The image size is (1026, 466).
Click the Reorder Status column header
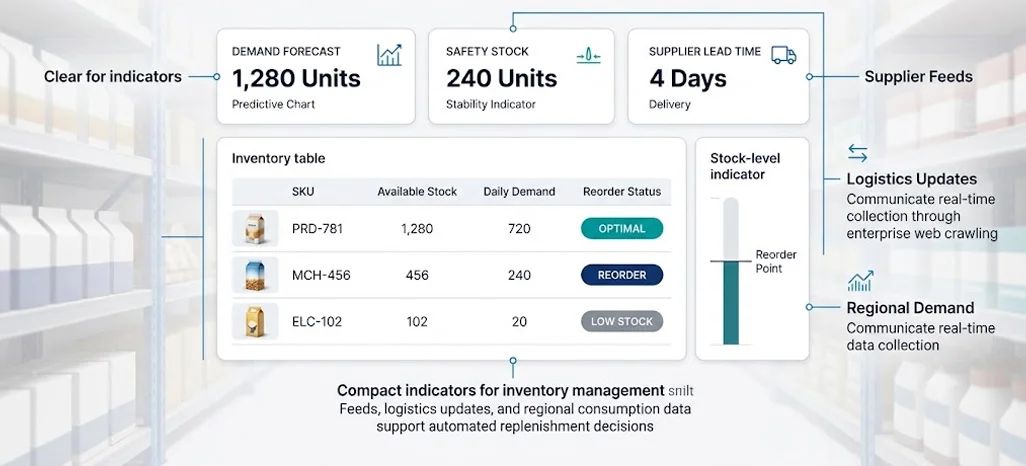pyautogui.click(x=622, y=192)
